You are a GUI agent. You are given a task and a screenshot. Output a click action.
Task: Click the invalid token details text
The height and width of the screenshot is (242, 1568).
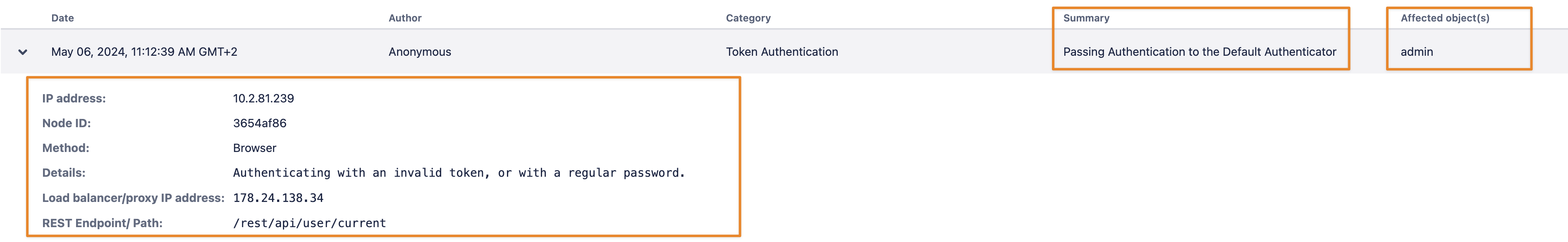458,173
